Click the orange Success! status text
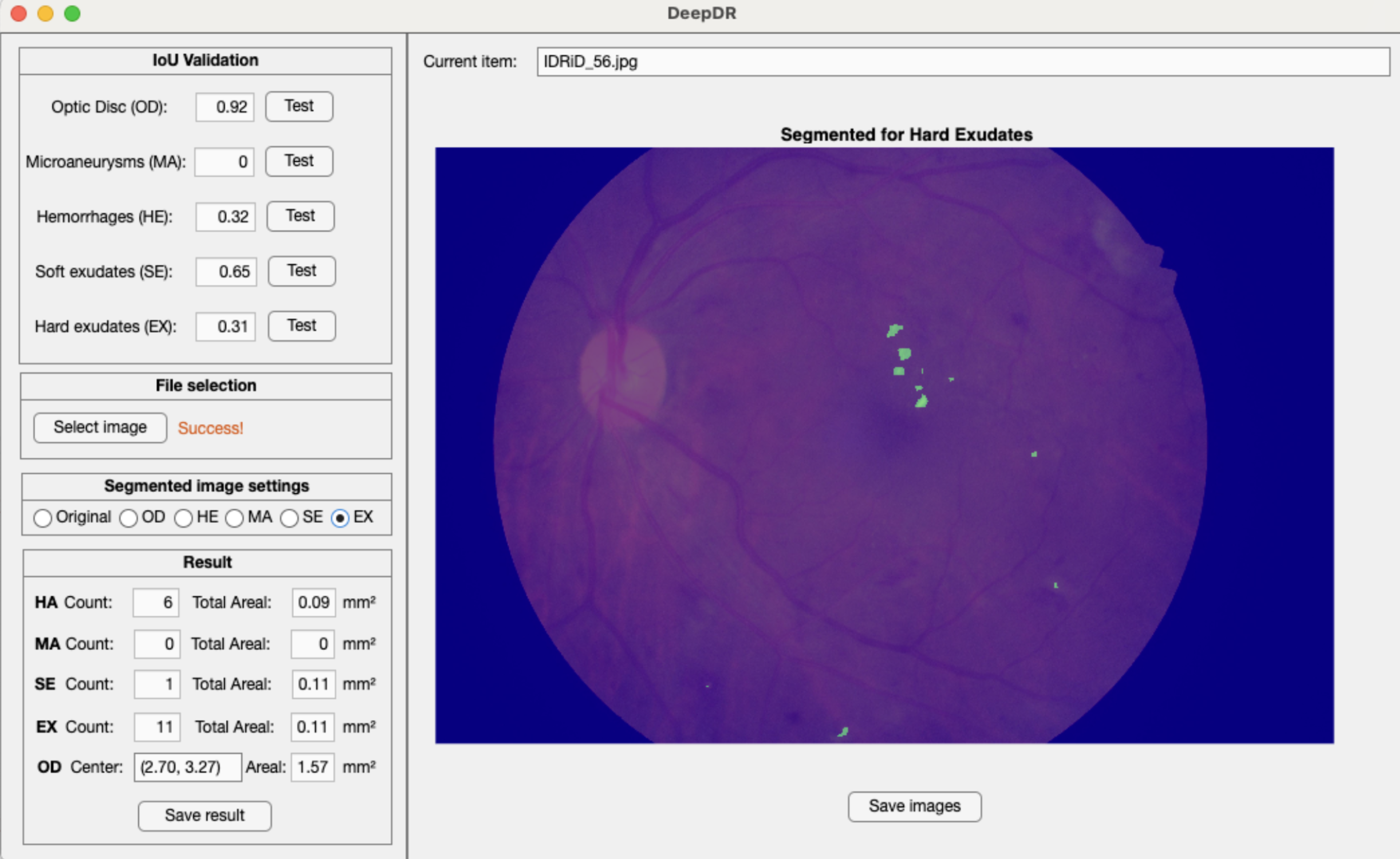Viewport: 1400px width, 859px height. point(210,428)
